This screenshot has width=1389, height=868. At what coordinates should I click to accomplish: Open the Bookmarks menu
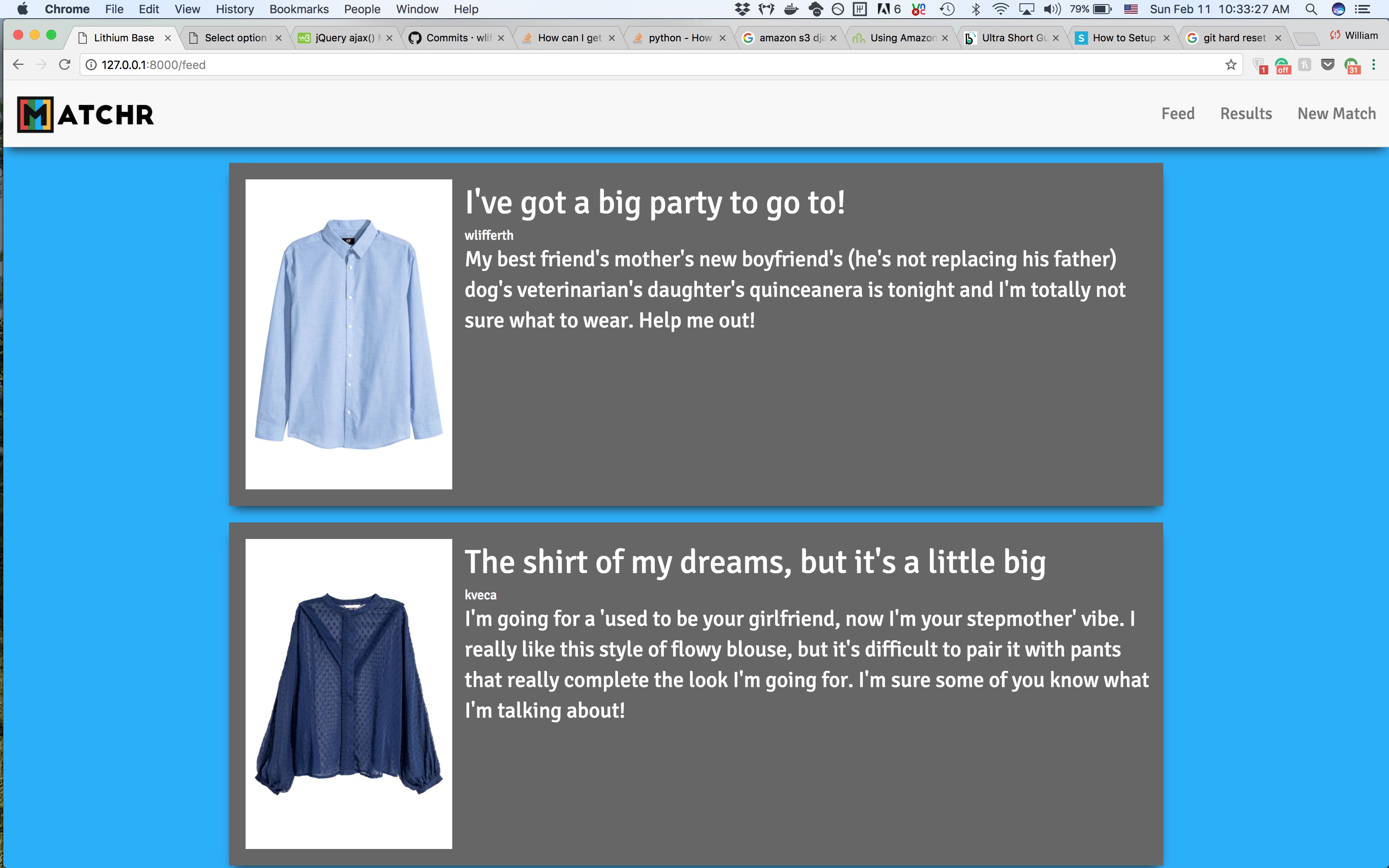(298, 9)
